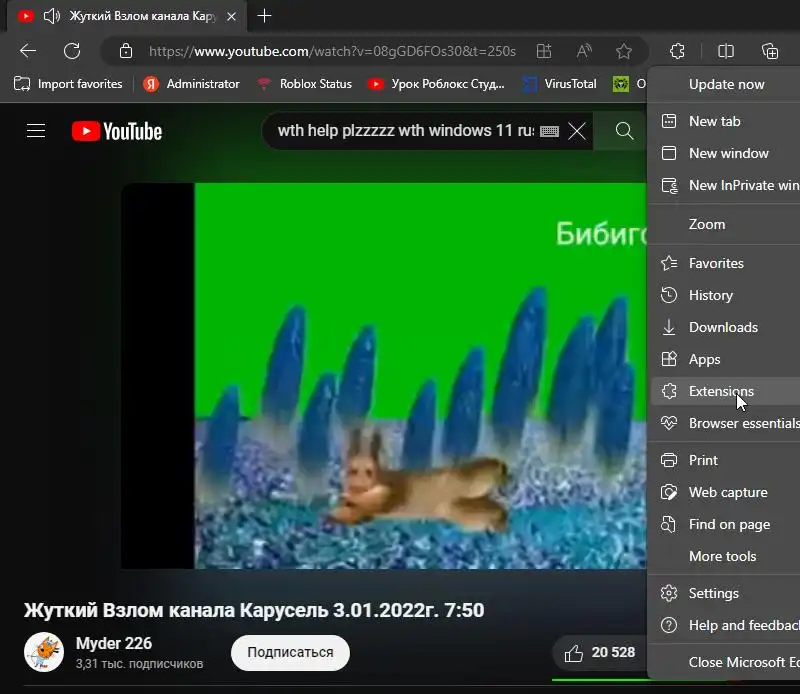Choose Print in the menu
The image size is (800, 694).
pyautogui.click(x=726, y=461)
